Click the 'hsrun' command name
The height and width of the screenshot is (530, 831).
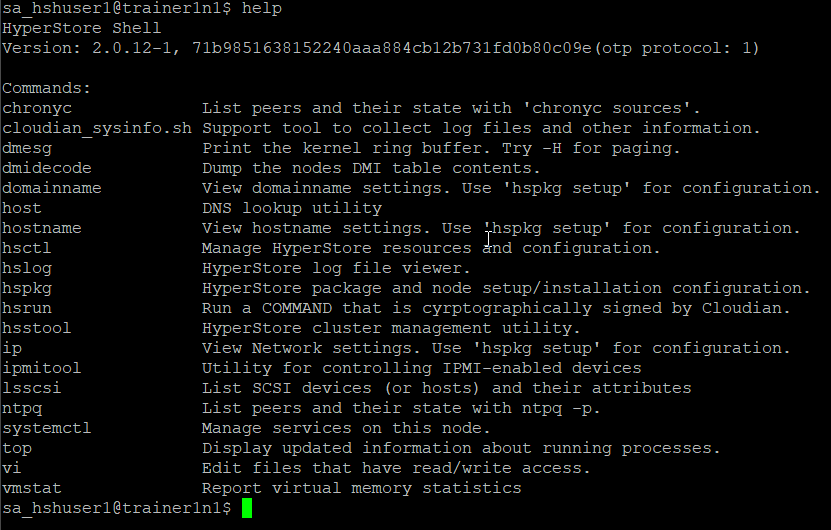click(27, 308)
